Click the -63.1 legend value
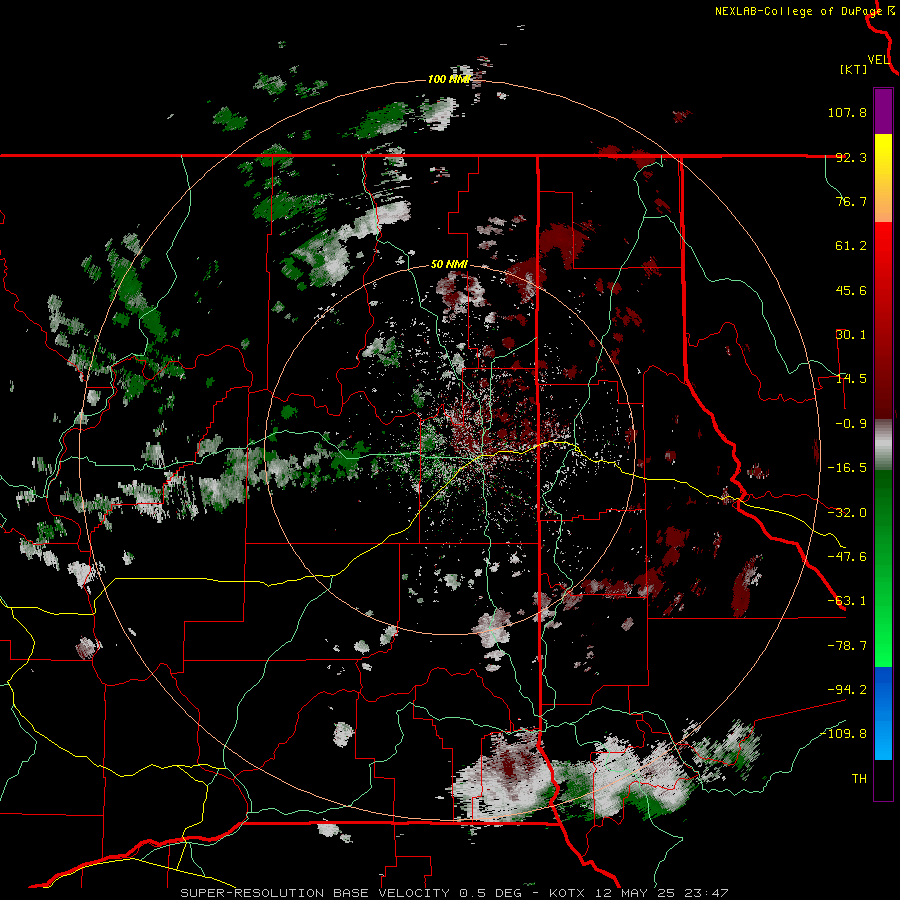 (x=847, y=601)
